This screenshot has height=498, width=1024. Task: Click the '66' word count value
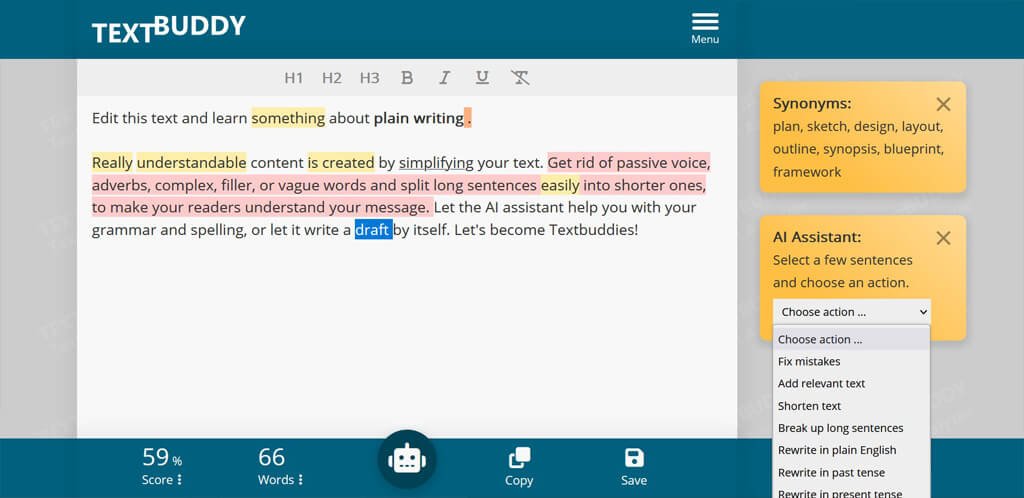pyautogui.click(x=271, y=457)
